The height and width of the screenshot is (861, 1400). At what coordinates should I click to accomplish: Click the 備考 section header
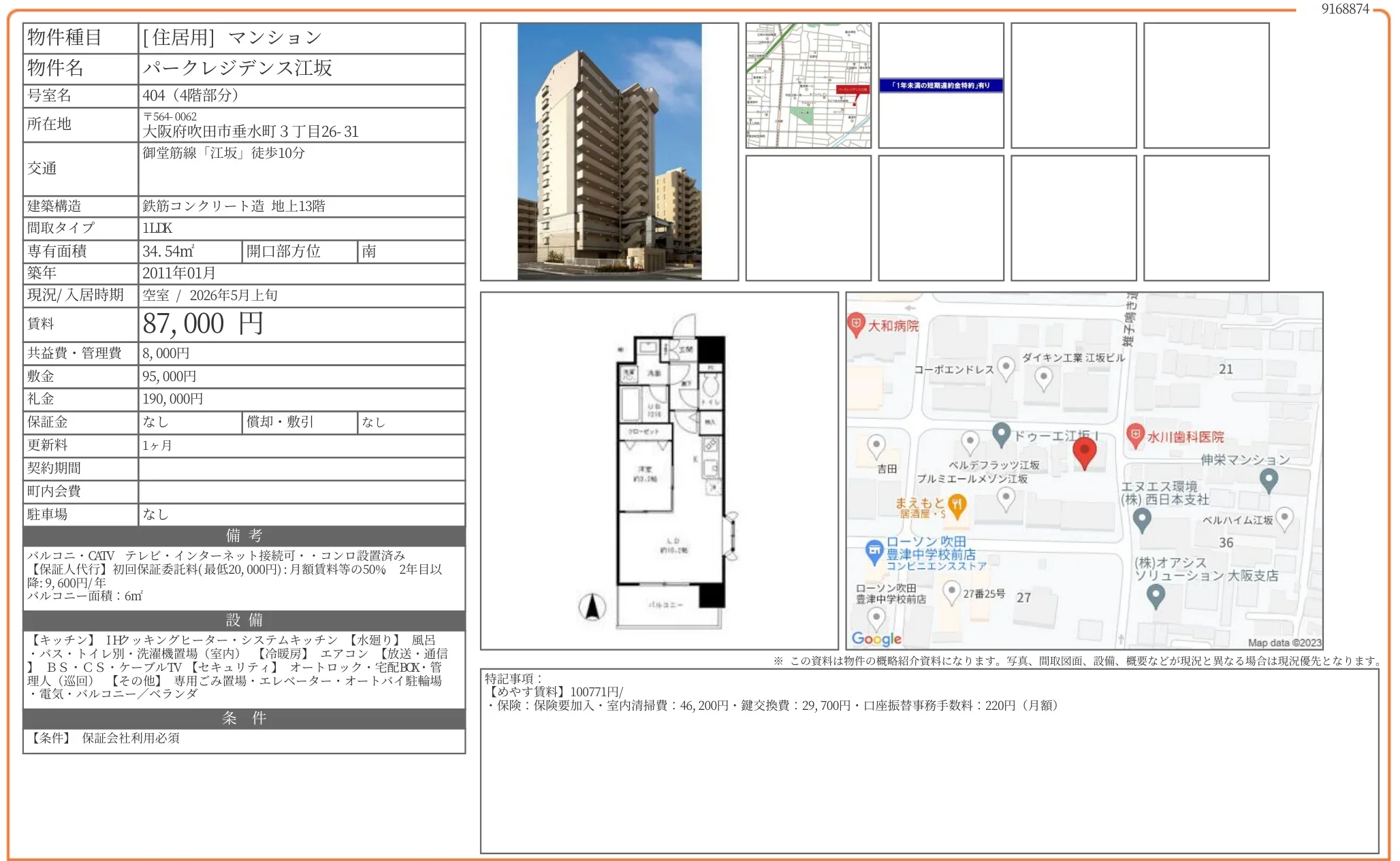coord(244,536)
